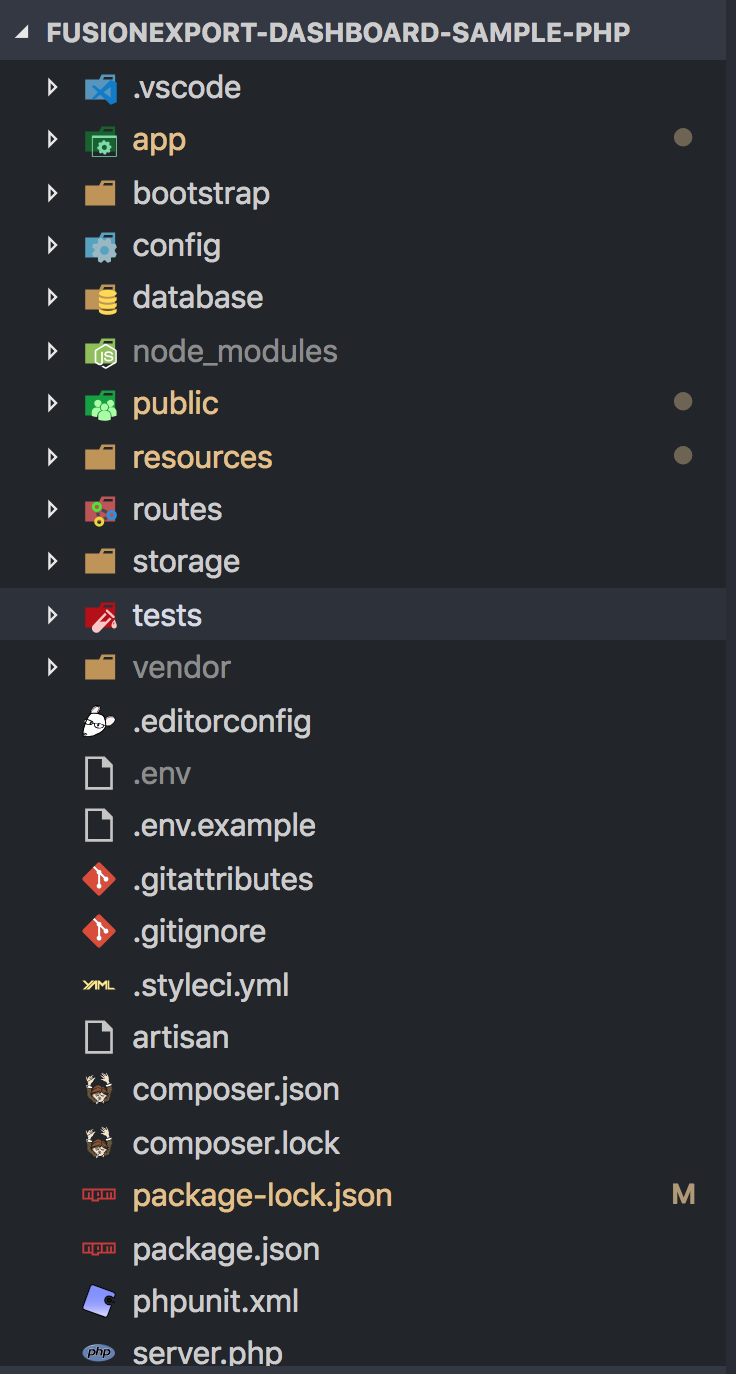The height and width of the screenshot is (1374, 736).
Task: Click the M badge on package-lock.json
Action: 683,1193
